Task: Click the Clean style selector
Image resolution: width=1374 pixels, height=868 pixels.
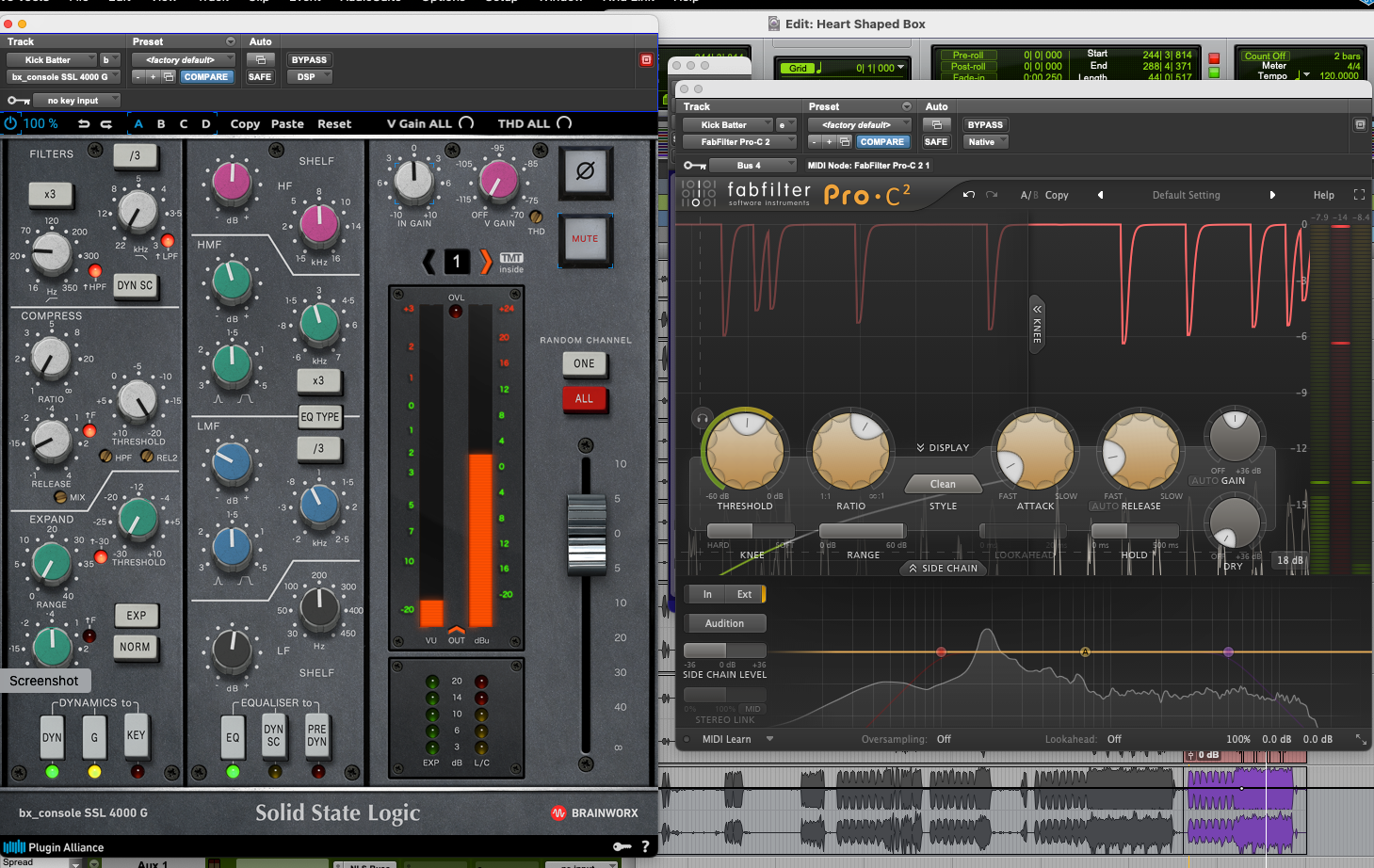Action: click(943, 484)
